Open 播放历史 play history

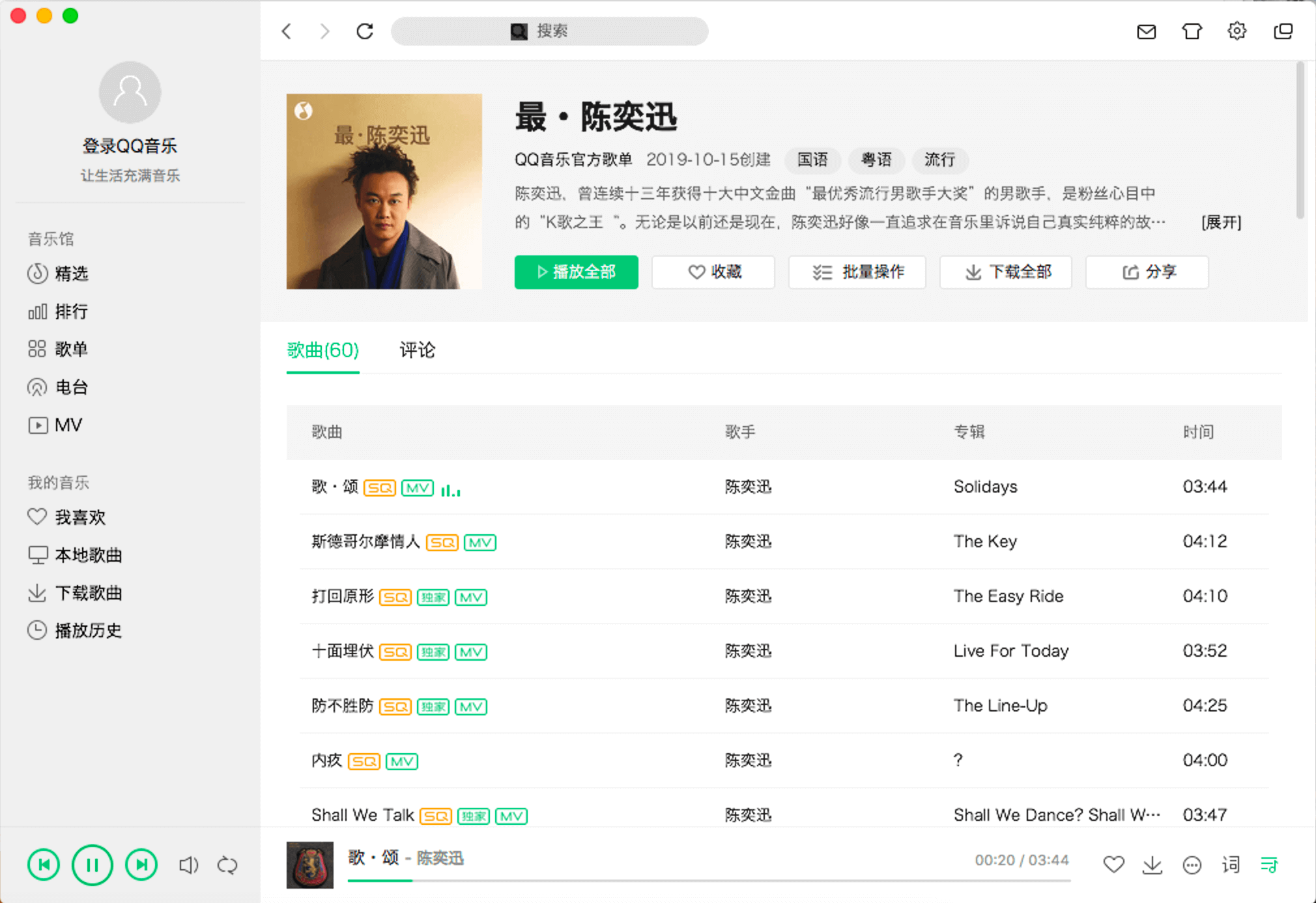(75, 630)
